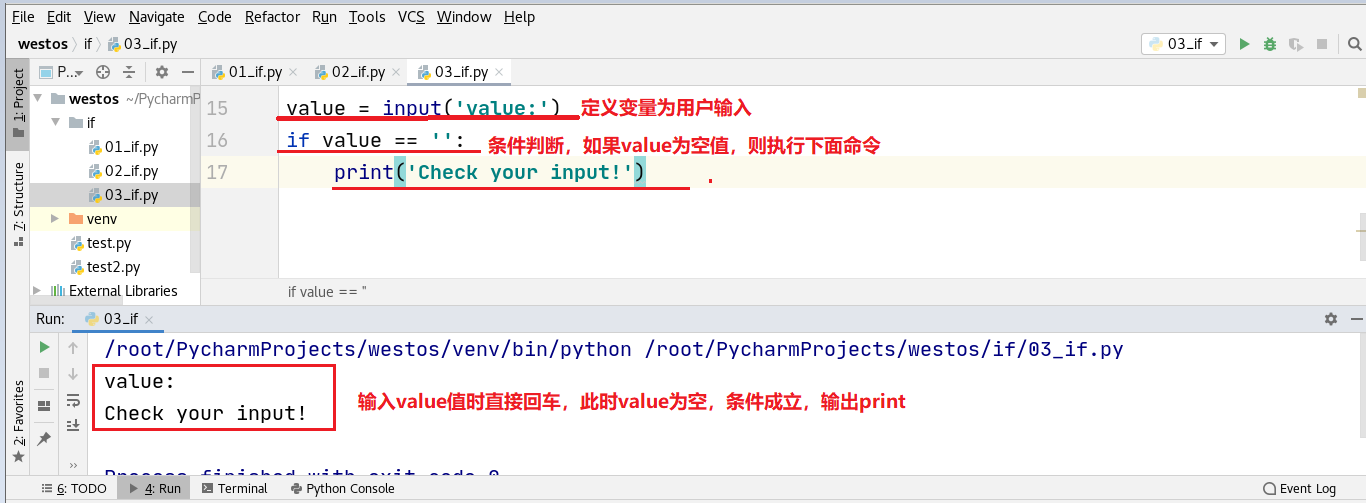
Task: Open the Edit menu
Action: (59, 17)
